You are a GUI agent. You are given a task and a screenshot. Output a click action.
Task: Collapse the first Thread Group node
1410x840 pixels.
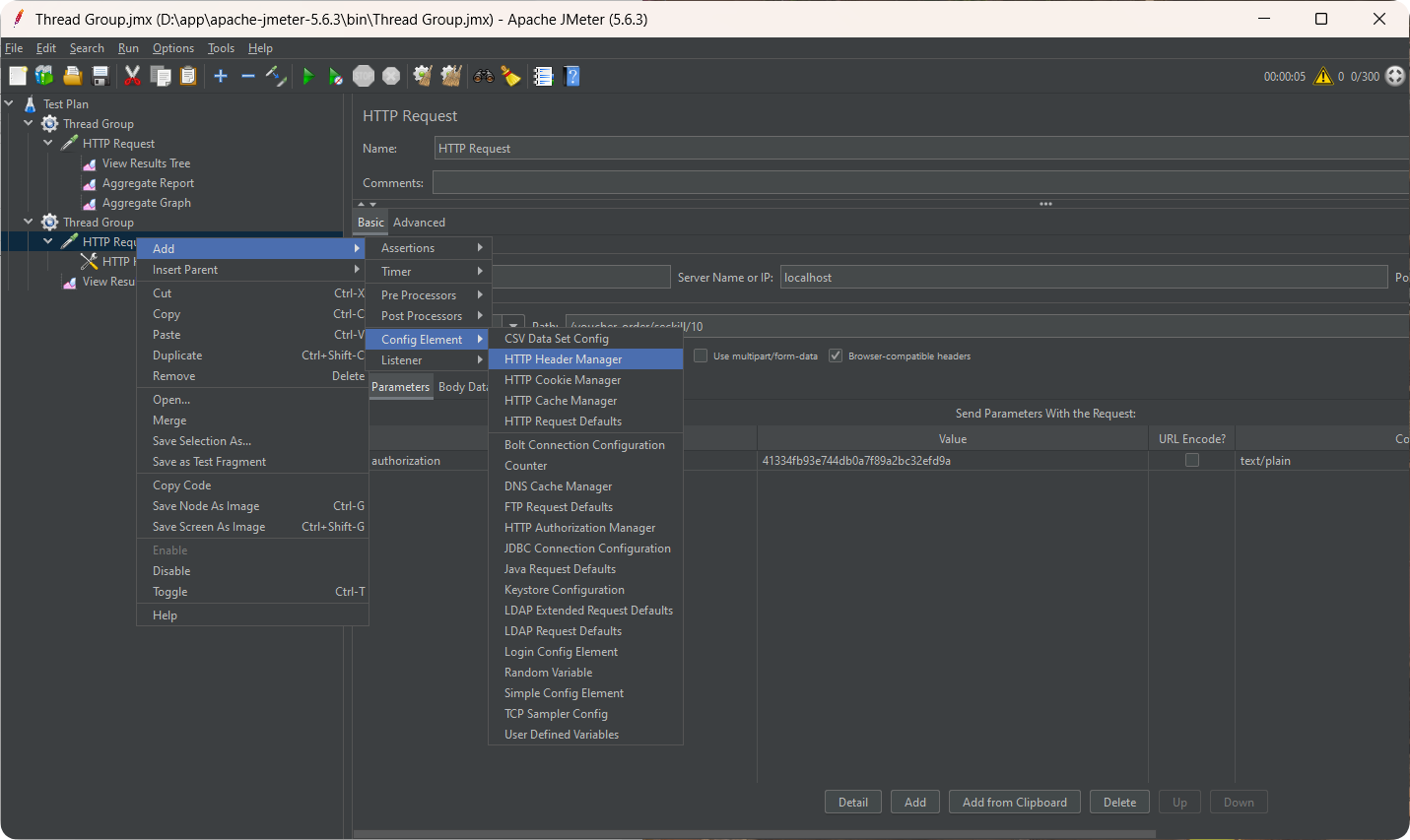[29, 123]
